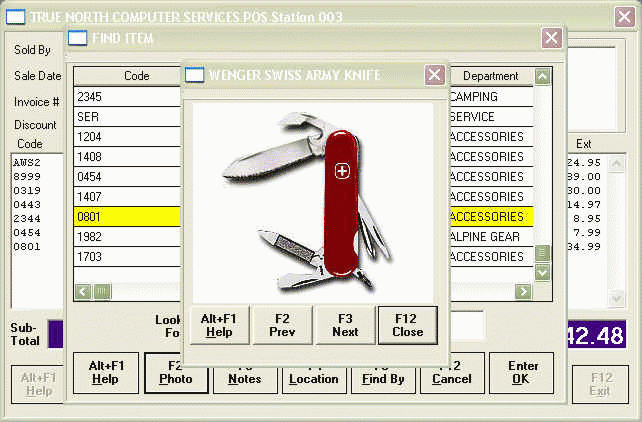
Task: Open Alt+F1 Help in photo window
Action: pyautogui.click(x=219, y=325)
